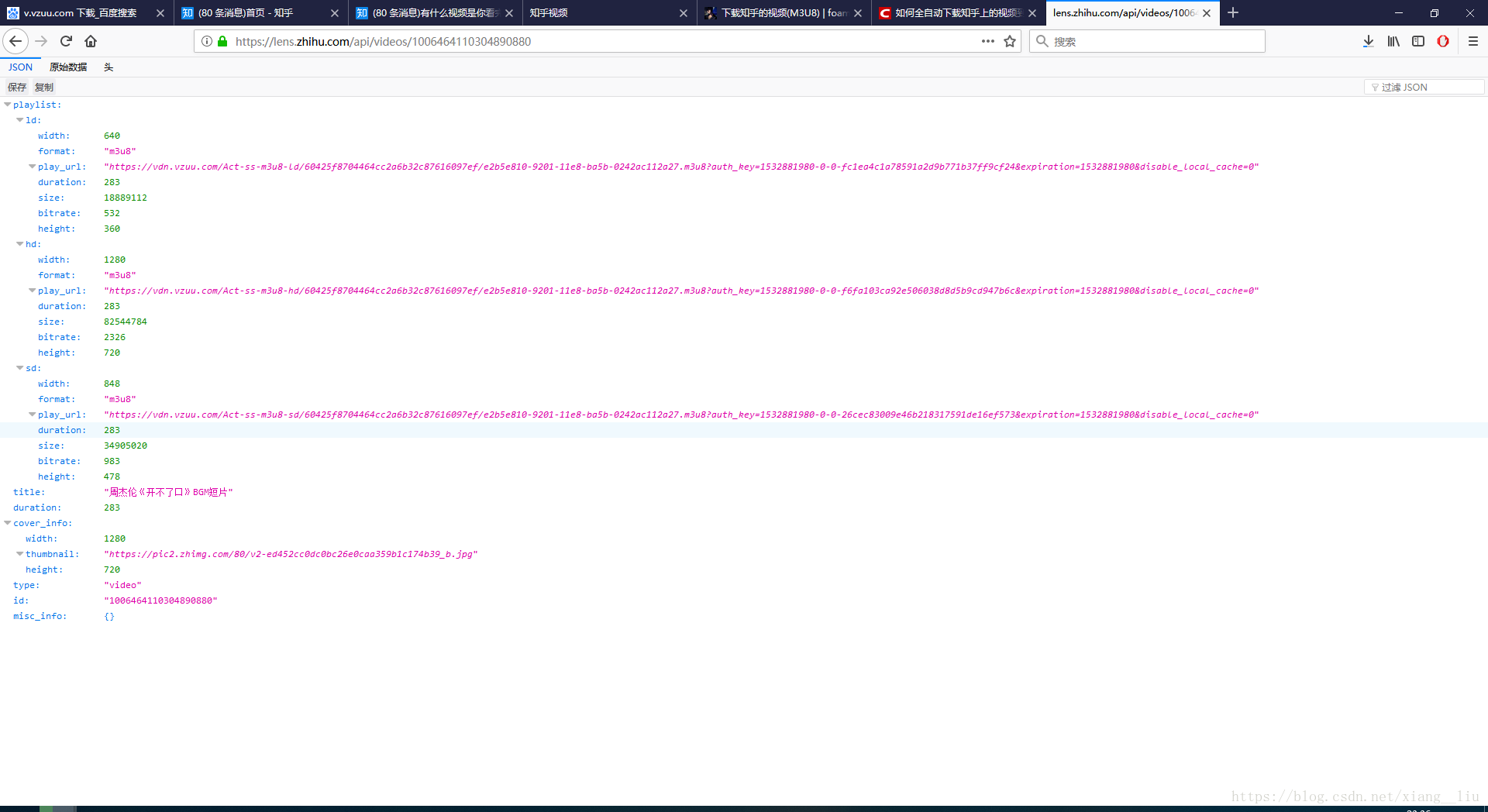Open the library bookshelf icon
This screenshot has width=1488, height=812.
click(x=1393, y=41)
